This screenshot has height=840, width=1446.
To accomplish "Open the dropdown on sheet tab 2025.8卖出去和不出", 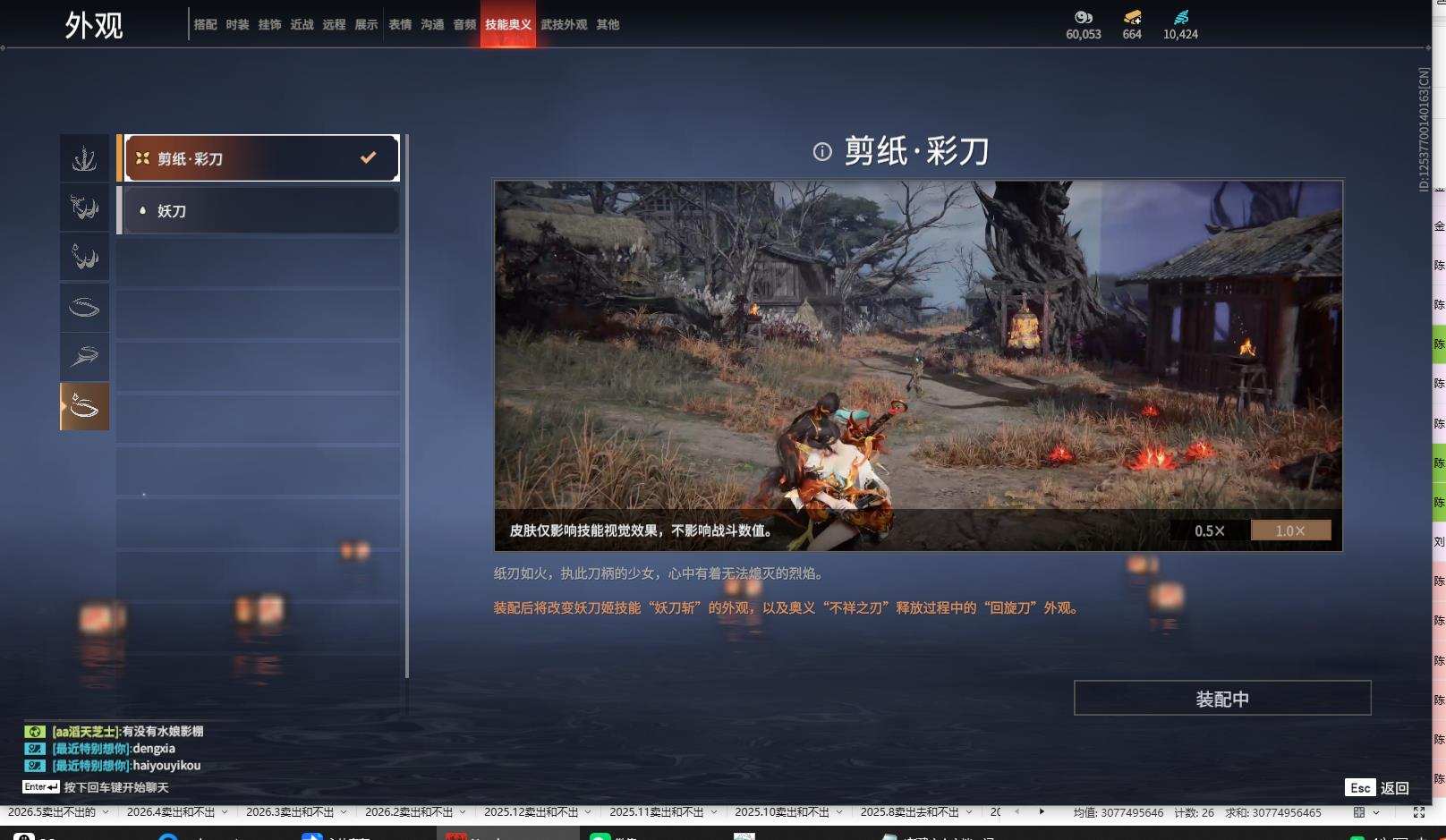I will [x=969, y=812].
